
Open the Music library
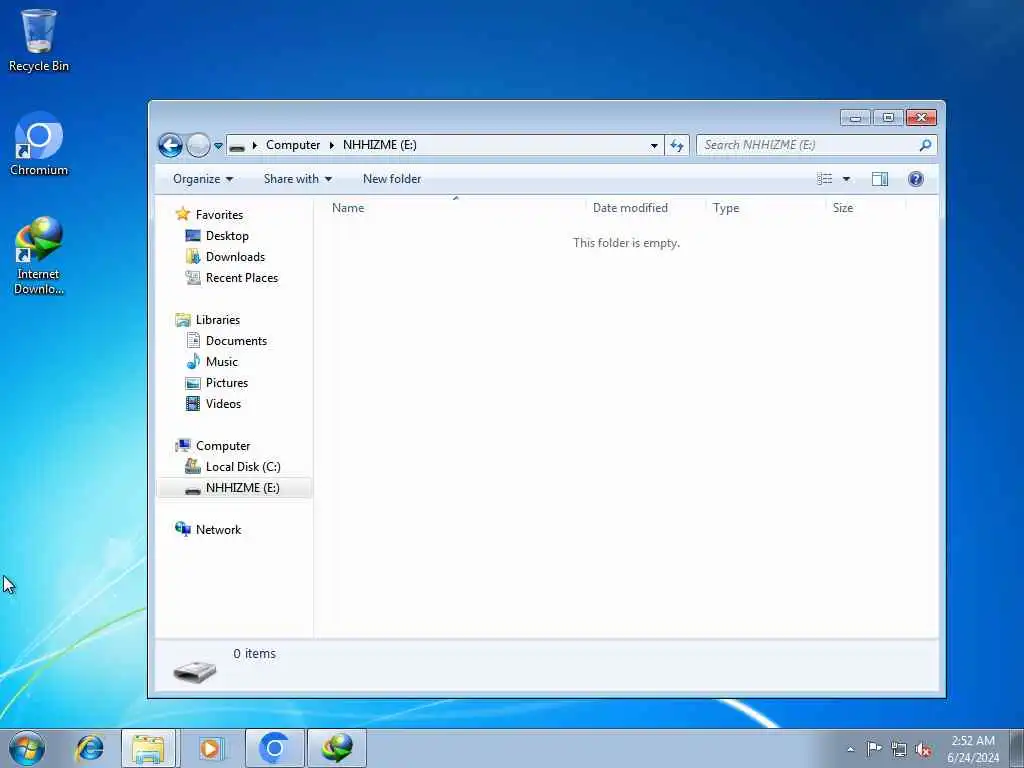pos(221,362)
